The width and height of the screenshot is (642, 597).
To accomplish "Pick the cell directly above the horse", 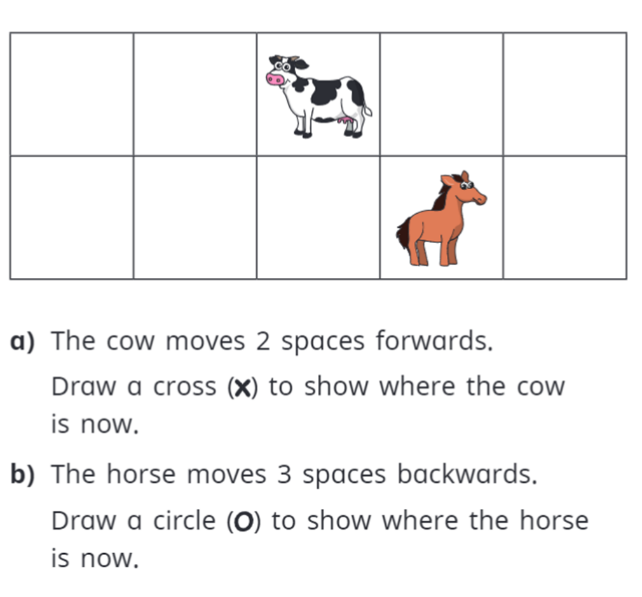I will (x=441, y=94).
